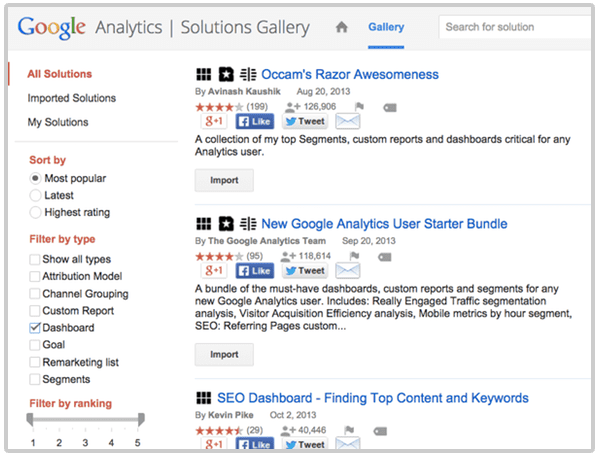This screenshot has height=455, width=600.
Task: Google +1 the Starter Bundle solution
Action: coord(214,271)
